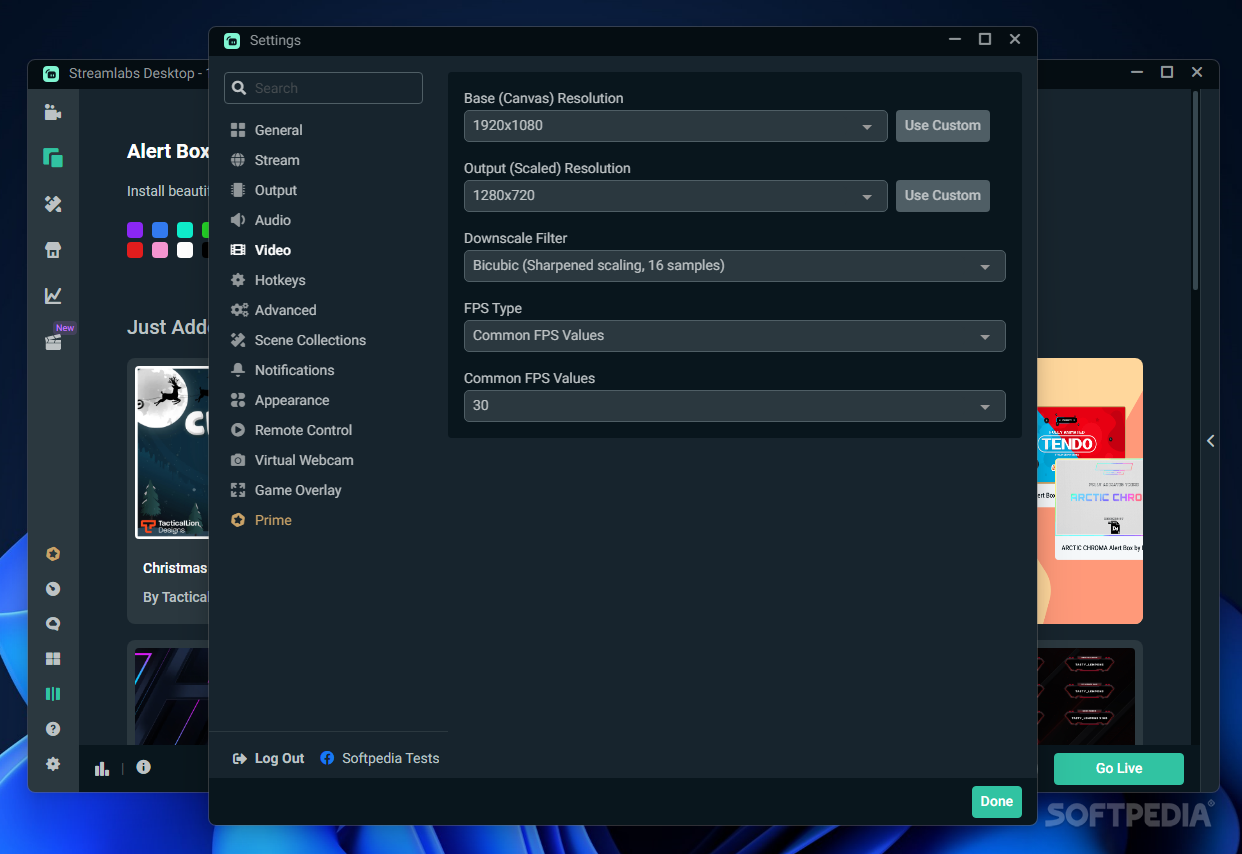Open the Highlighter clapperboard icon marked New
The width and height of the screenshot is (1242, 854).
pyautogui.click(x=53, y=342)
